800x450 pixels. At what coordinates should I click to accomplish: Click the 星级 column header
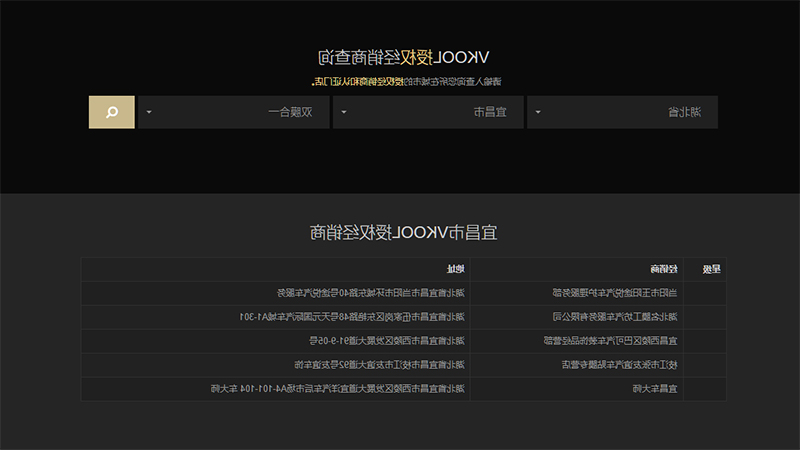(x=711, y=269)
